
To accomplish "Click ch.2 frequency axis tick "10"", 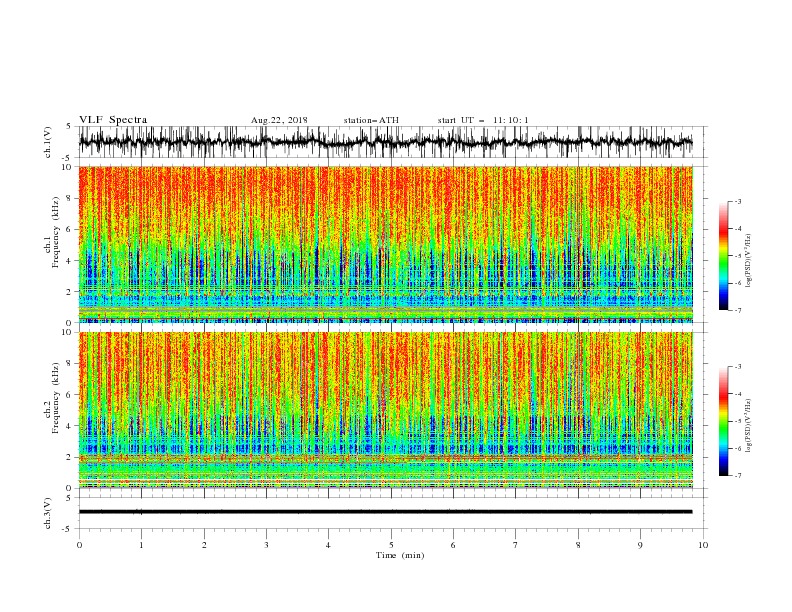I will pyautogui.click(x=67, y=332).
